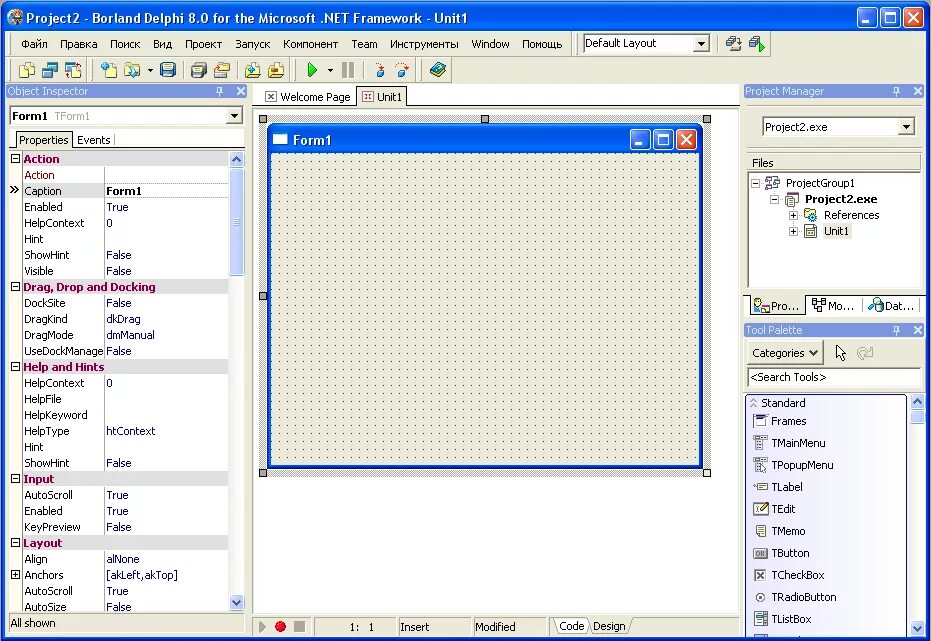Click the View Form toolbar icon
Viewport: 931px width, 641px height.
pos(50,70)
